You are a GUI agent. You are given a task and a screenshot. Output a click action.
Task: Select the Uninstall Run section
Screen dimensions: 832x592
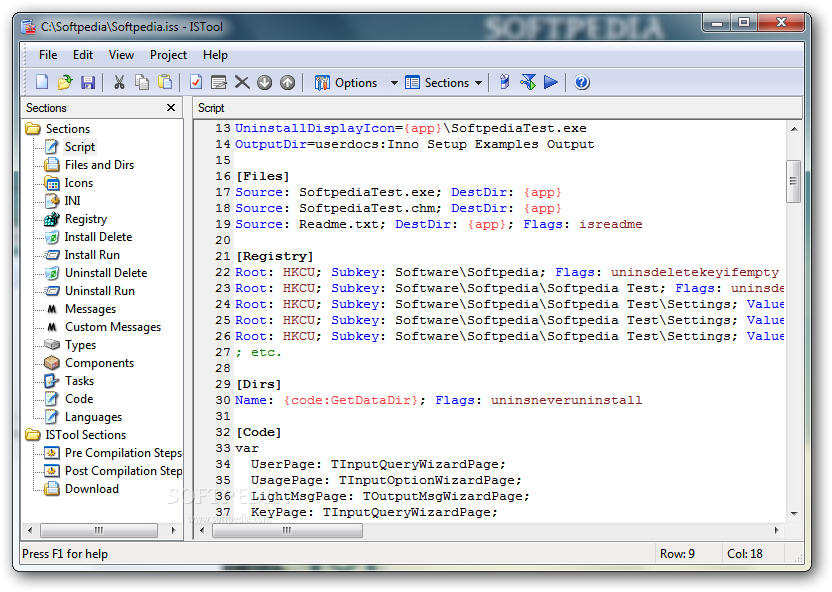[100, 291]
